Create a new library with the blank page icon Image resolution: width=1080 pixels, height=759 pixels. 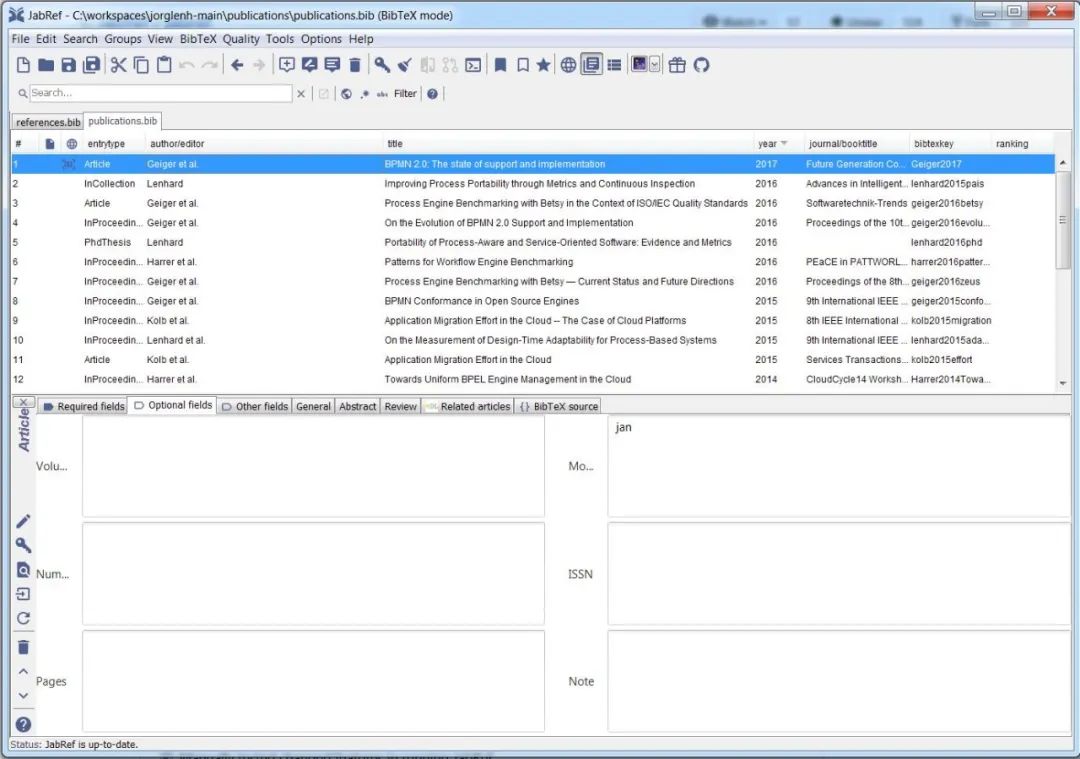(x=23, y=65)
